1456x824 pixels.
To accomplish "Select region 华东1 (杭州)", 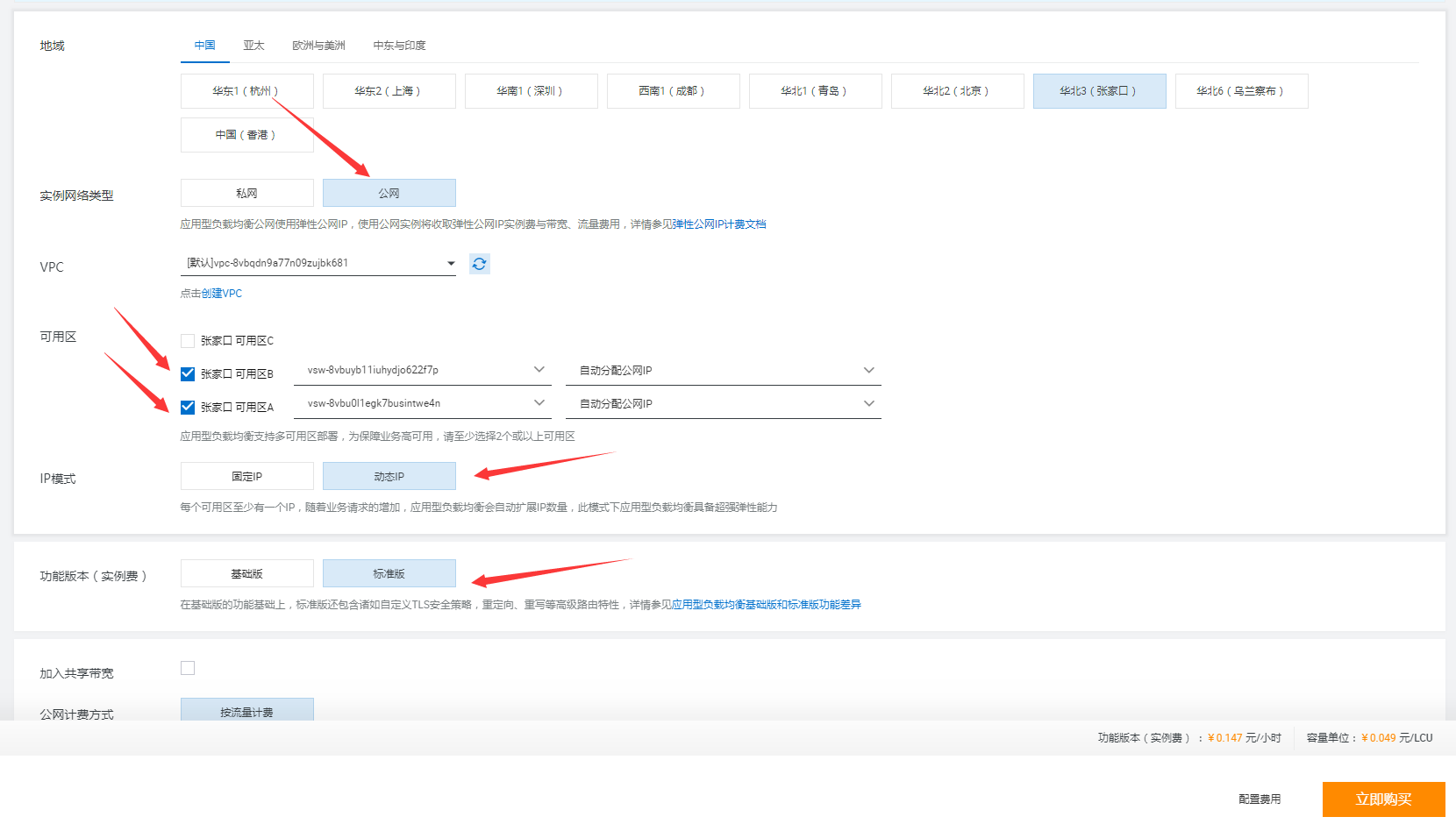I will [247, 91].
